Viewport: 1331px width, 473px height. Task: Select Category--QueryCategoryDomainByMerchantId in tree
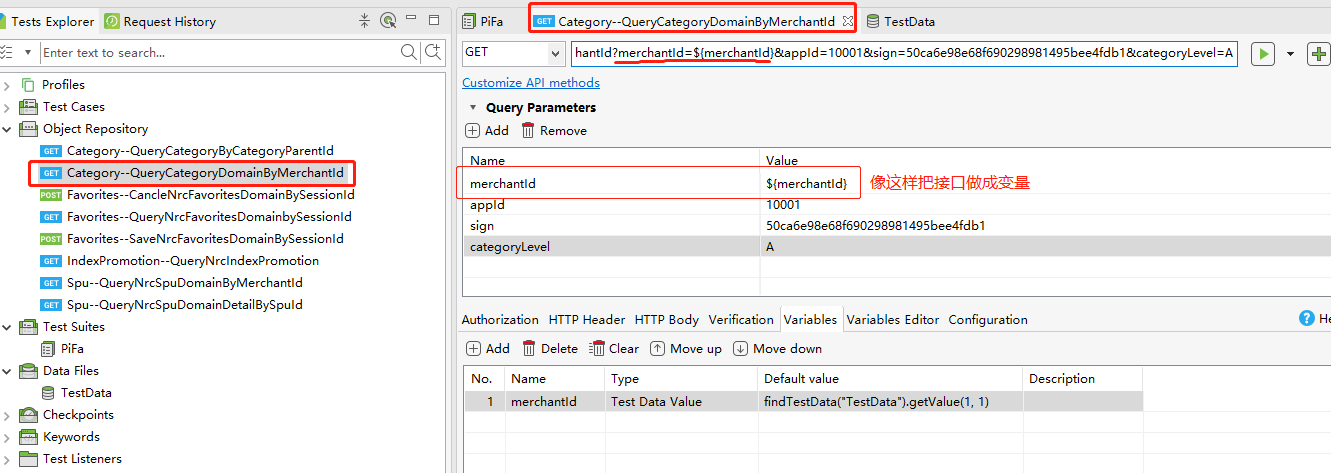pyautogui.click(x=205, y=173)
